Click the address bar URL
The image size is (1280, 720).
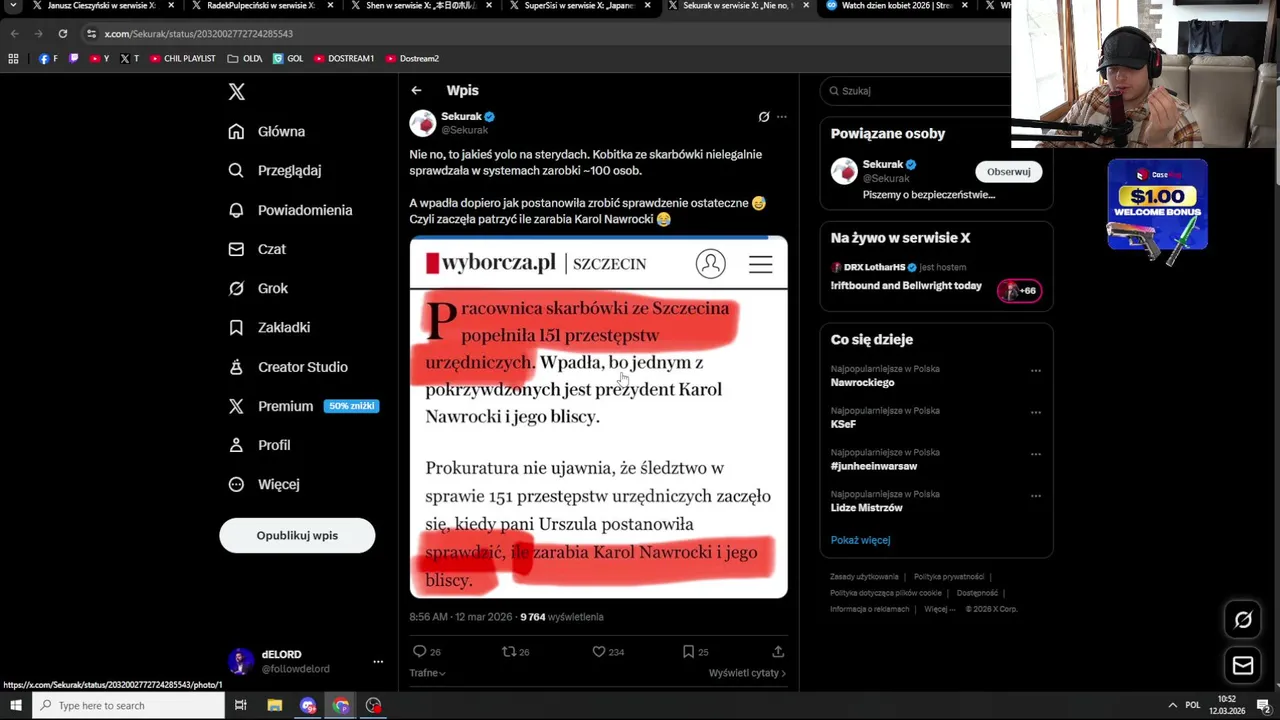point(198,34)
